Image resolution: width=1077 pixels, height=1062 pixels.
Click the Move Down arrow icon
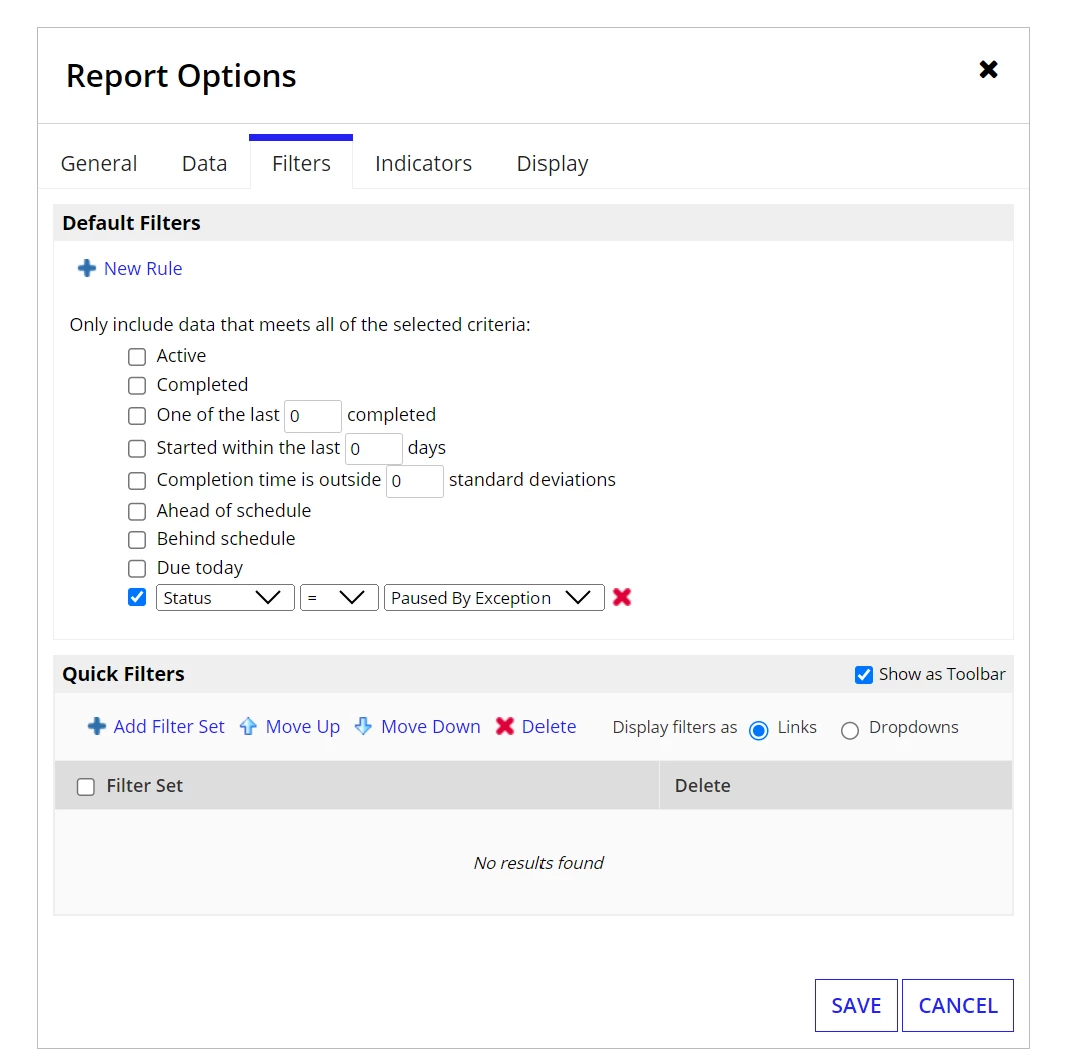point(363,726)
